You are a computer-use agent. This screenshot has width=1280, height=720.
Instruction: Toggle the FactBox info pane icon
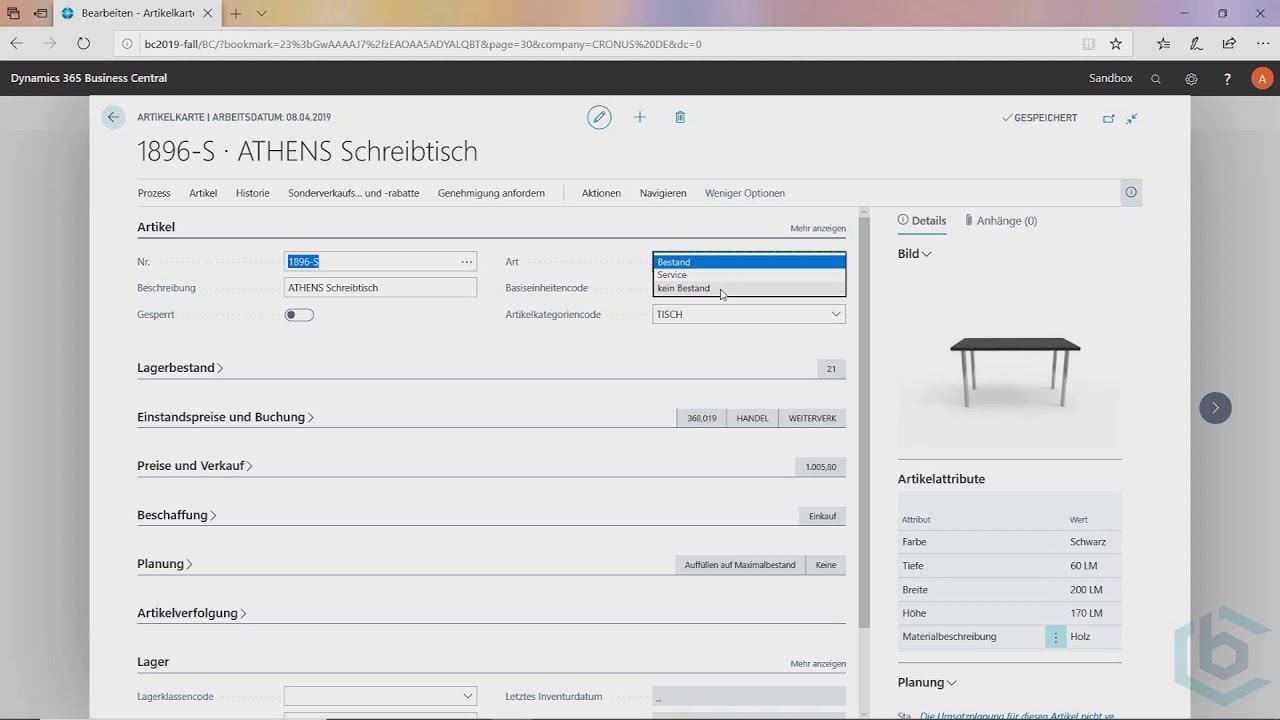[x=1131, y=192]
